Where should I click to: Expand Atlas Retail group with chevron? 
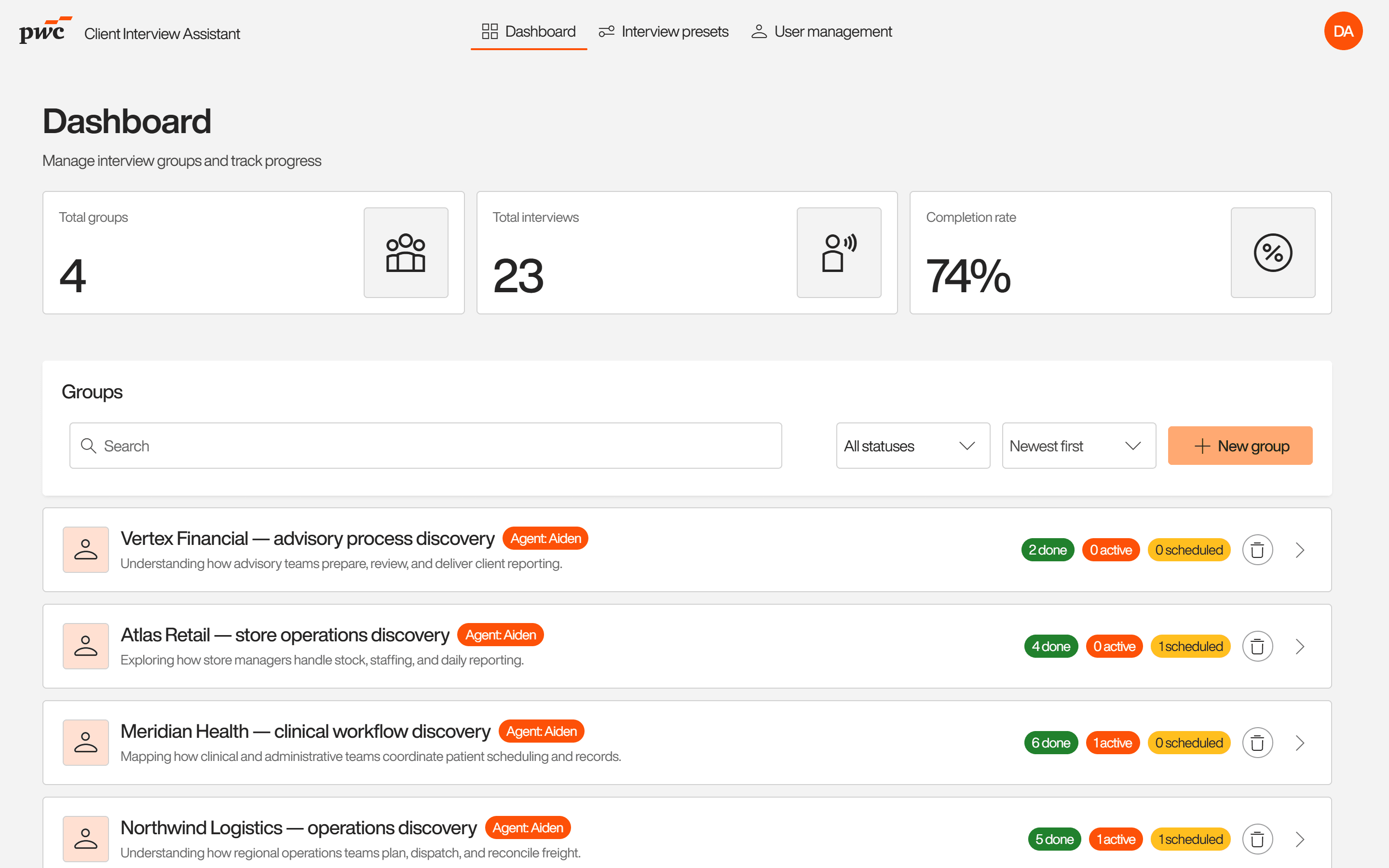tap(1300, 646)
